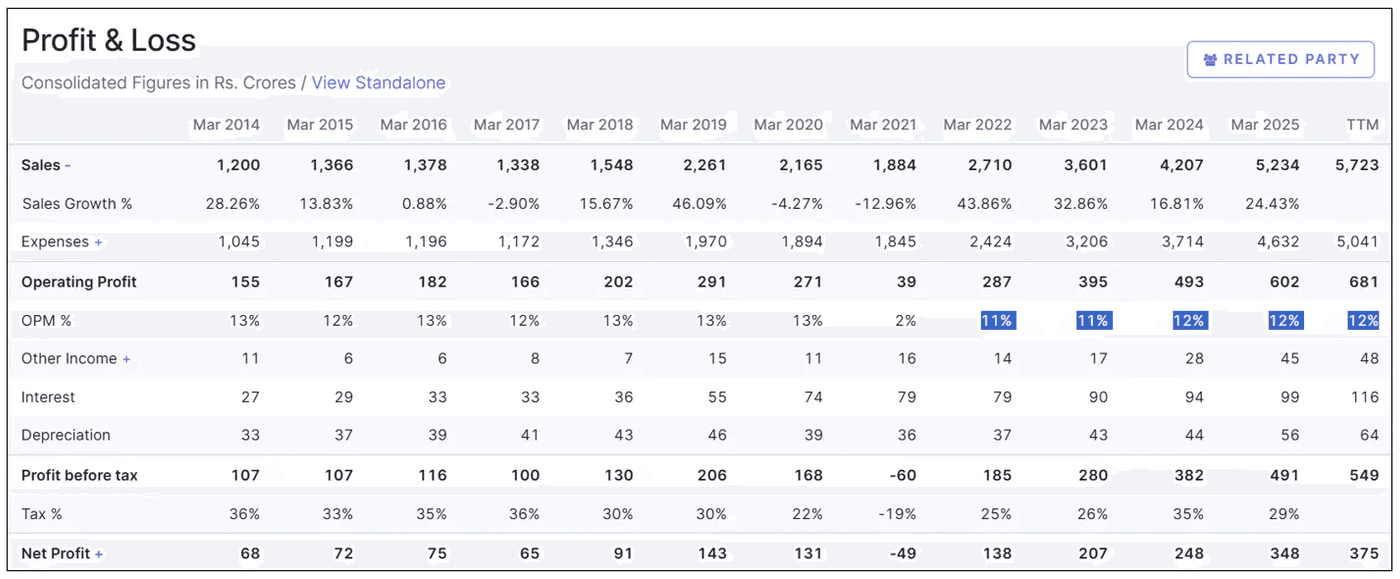Viewport: 1400px width, 579px height.
Task: Click the people icon on Related Party button
Action: point(1210,59)
